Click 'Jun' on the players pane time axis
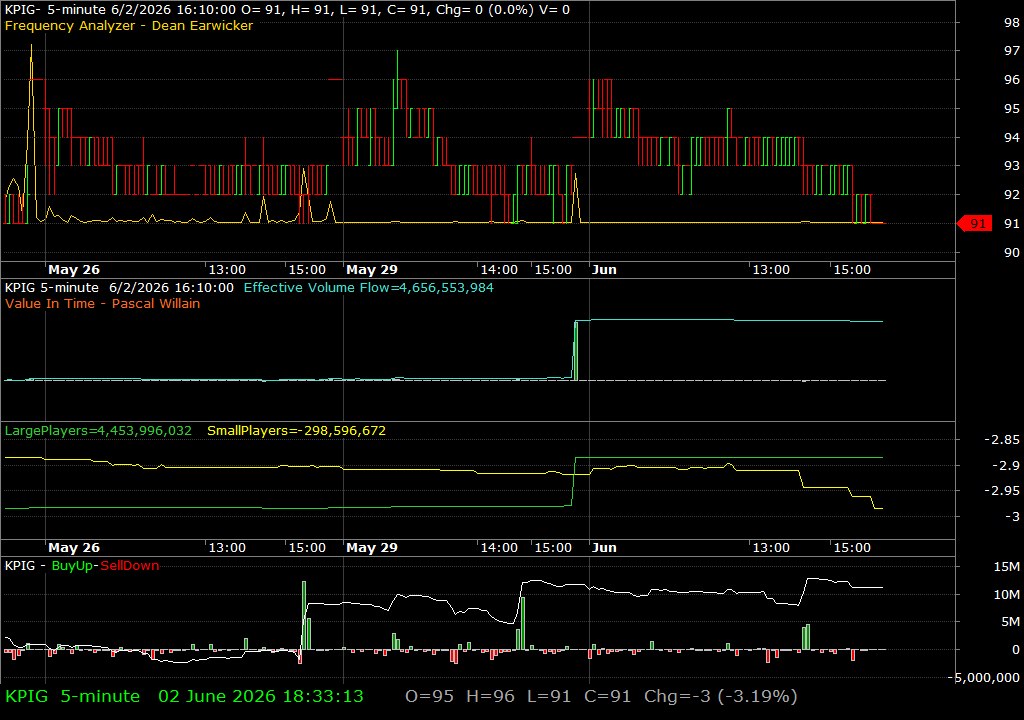The image size is (1024, 720). pyautogui.click(x=604, y=548)
